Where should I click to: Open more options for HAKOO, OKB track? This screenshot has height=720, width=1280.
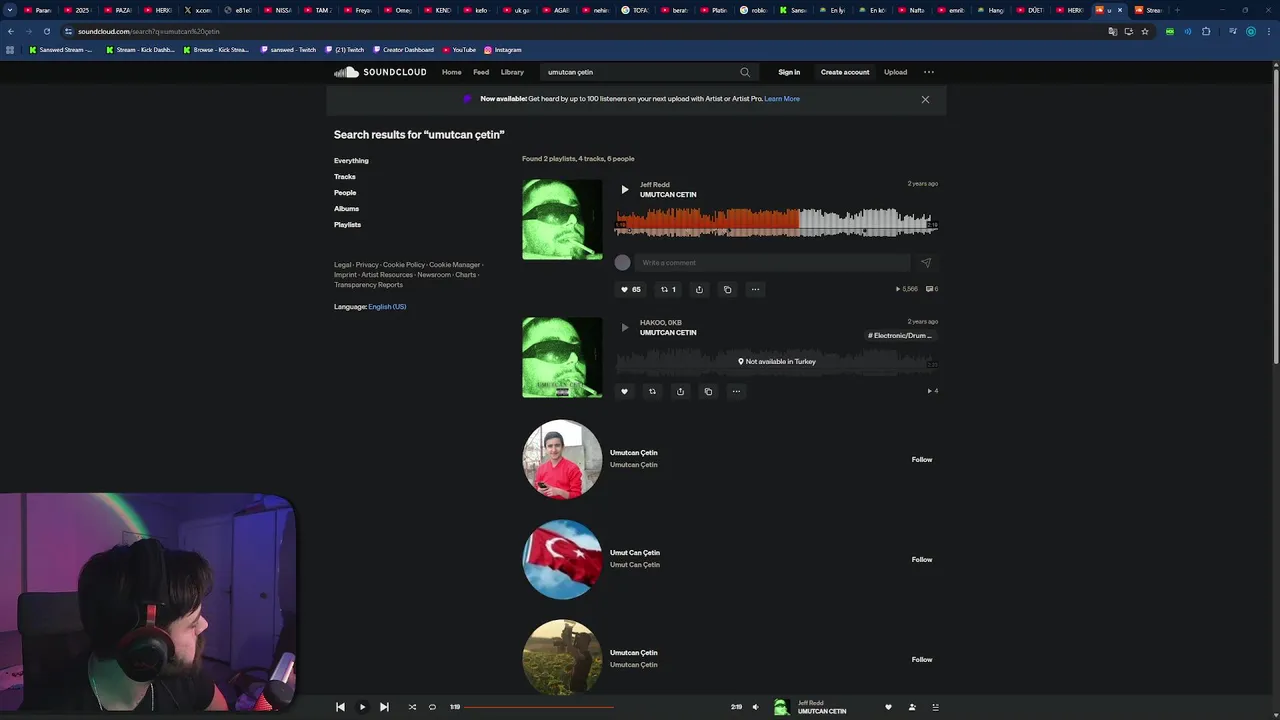click(x=736, y=392)
